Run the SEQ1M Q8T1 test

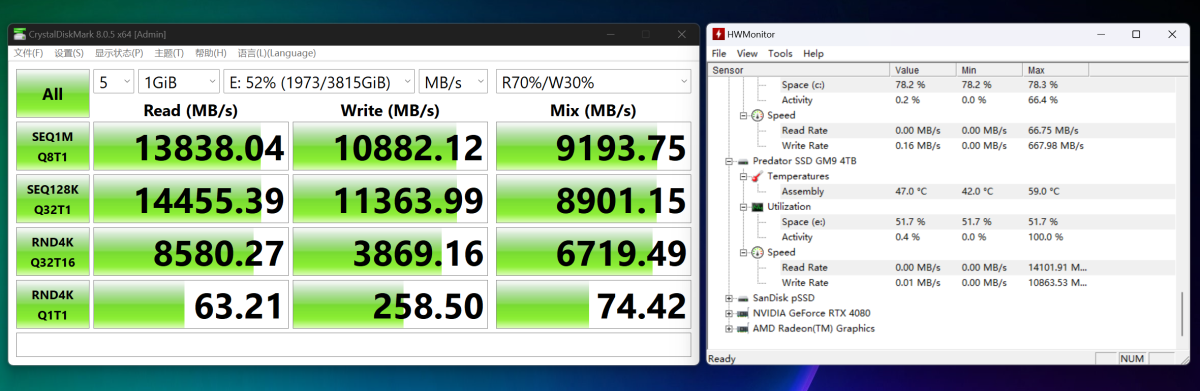tap(52, 147)
